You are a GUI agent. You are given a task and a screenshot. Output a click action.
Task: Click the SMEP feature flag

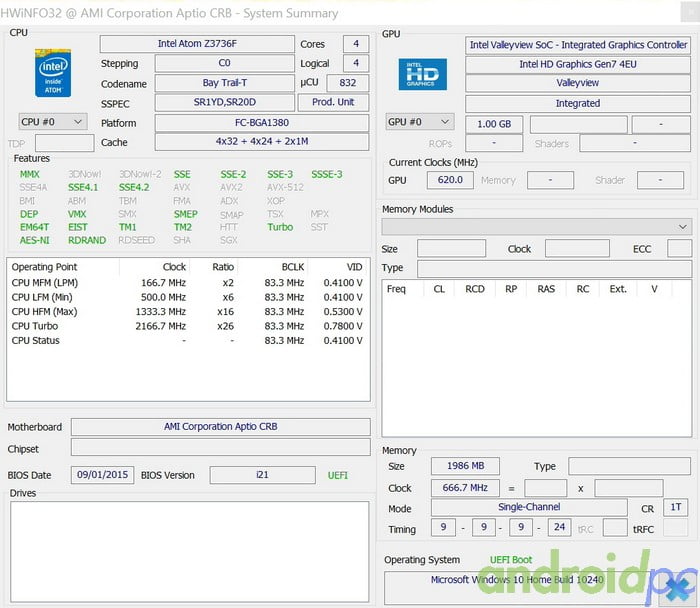coord(186,214)
